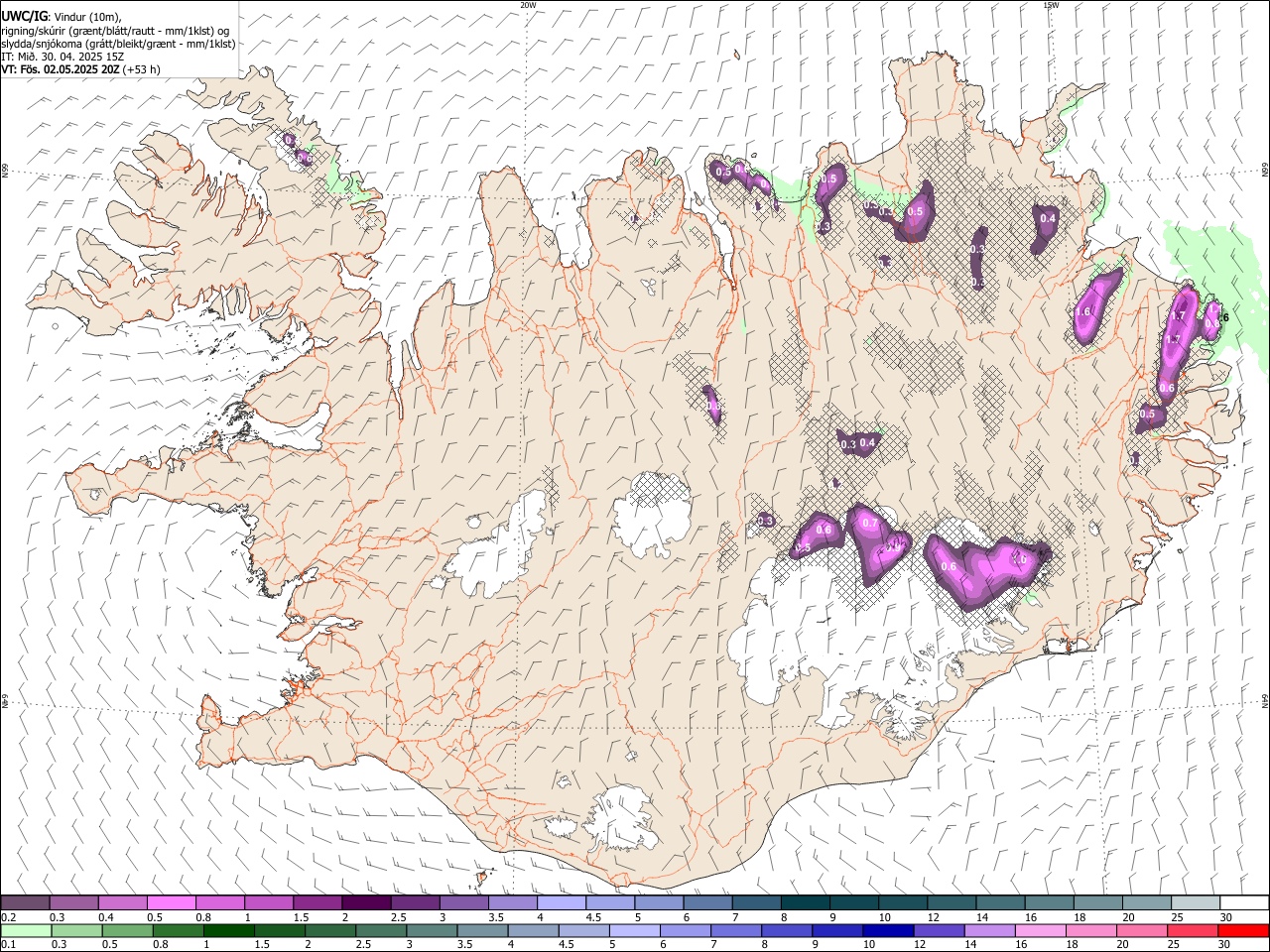1270x952 pixels.
Task: Click the 20W longitude label at top
Action: tap(528, 5)
